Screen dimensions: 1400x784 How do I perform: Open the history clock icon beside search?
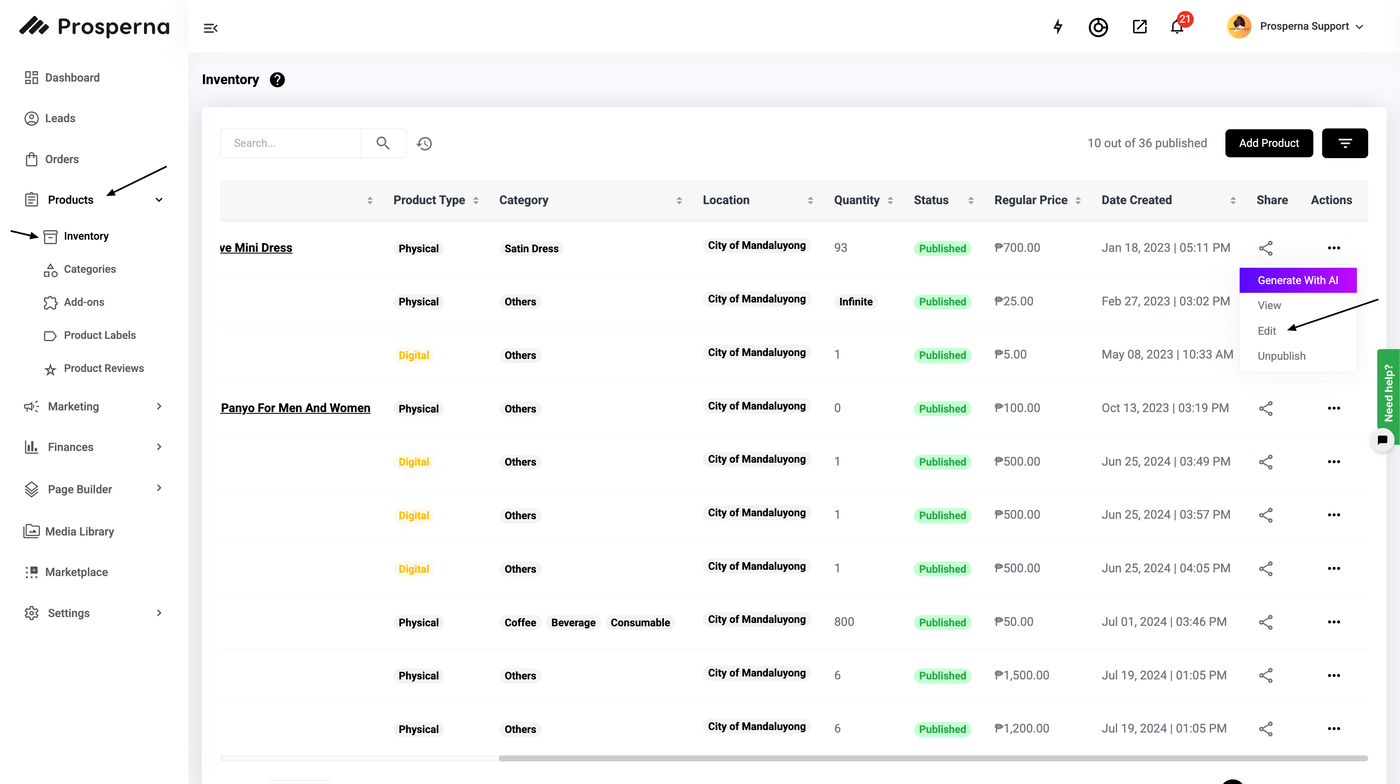click(424, 144)
